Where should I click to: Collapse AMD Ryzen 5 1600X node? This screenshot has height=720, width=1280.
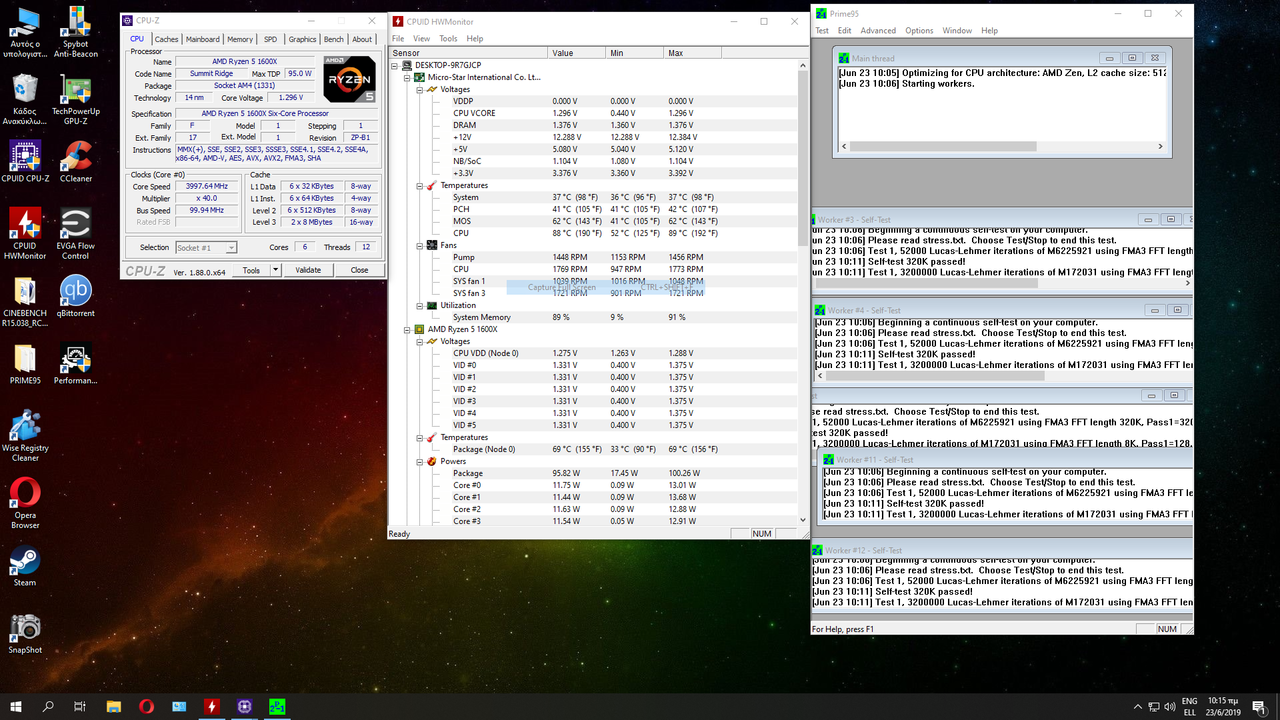pos(408,329)
